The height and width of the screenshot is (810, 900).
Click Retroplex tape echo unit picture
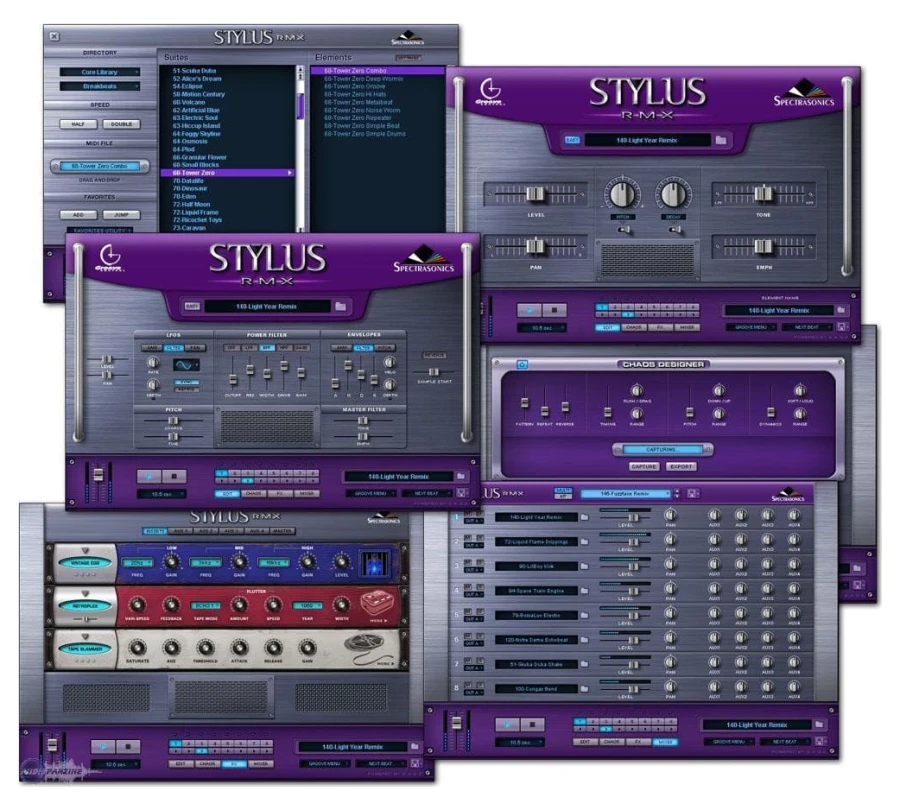tap(379, 603)
